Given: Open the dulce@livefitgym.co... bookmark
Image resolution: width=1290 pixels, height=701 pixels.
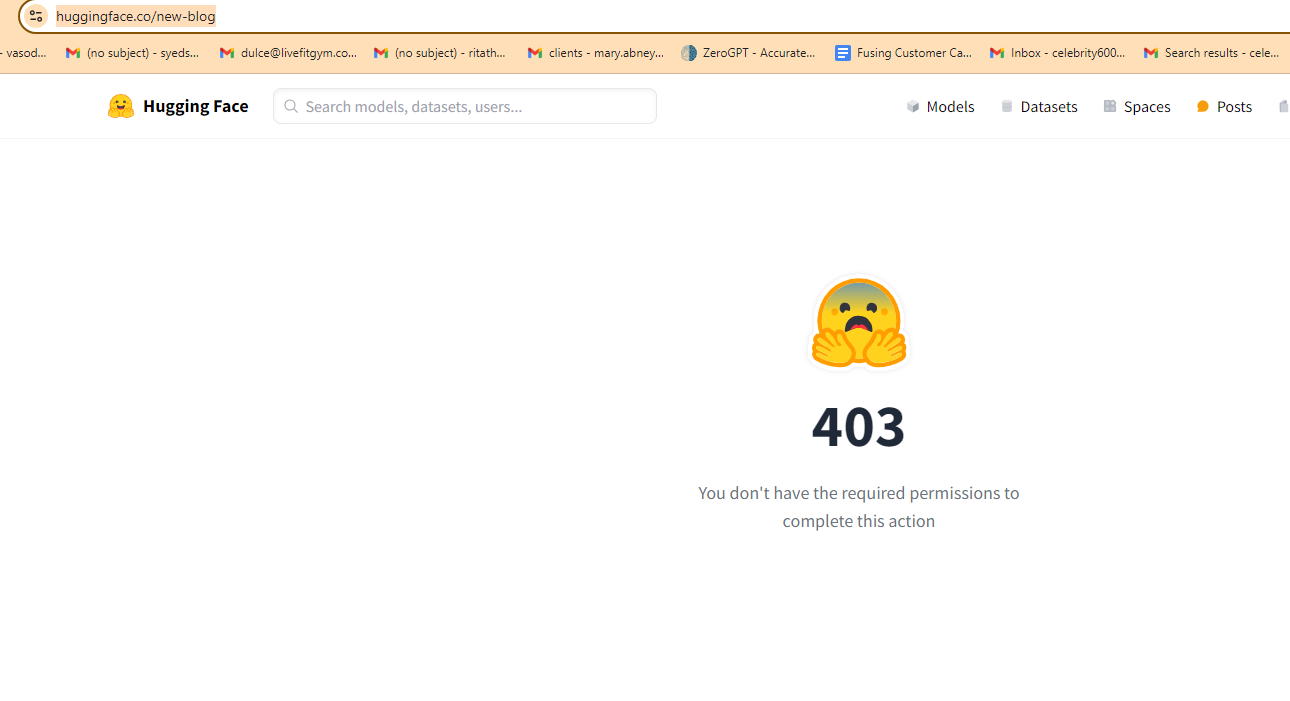Looking at the screenshot, I should pyautogui.click(x=288, y=53).
